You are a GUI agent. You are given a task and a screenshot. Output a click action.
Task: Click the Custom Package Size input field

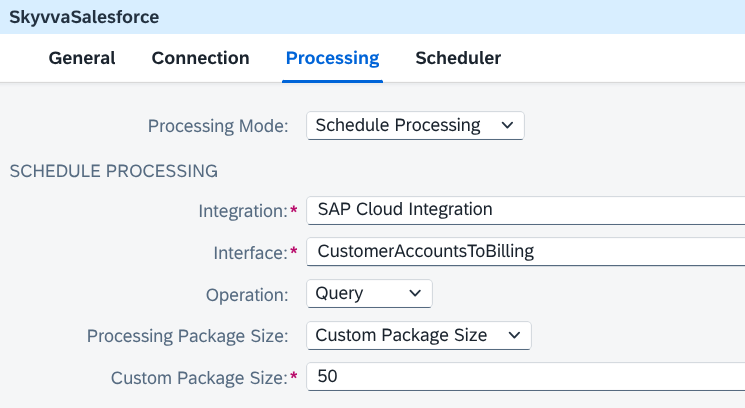[x=525, y=377]
